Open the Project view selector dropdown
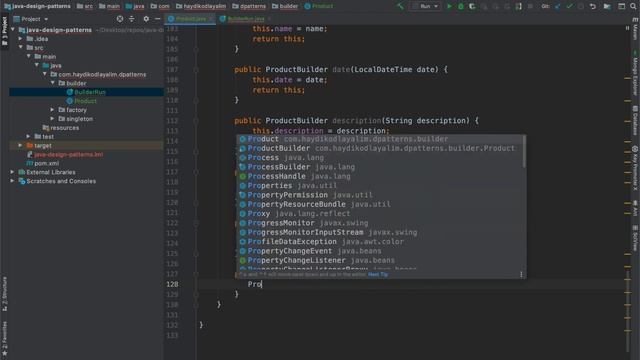Viewport: 640px width, 360px height. (x=31, y=19)
